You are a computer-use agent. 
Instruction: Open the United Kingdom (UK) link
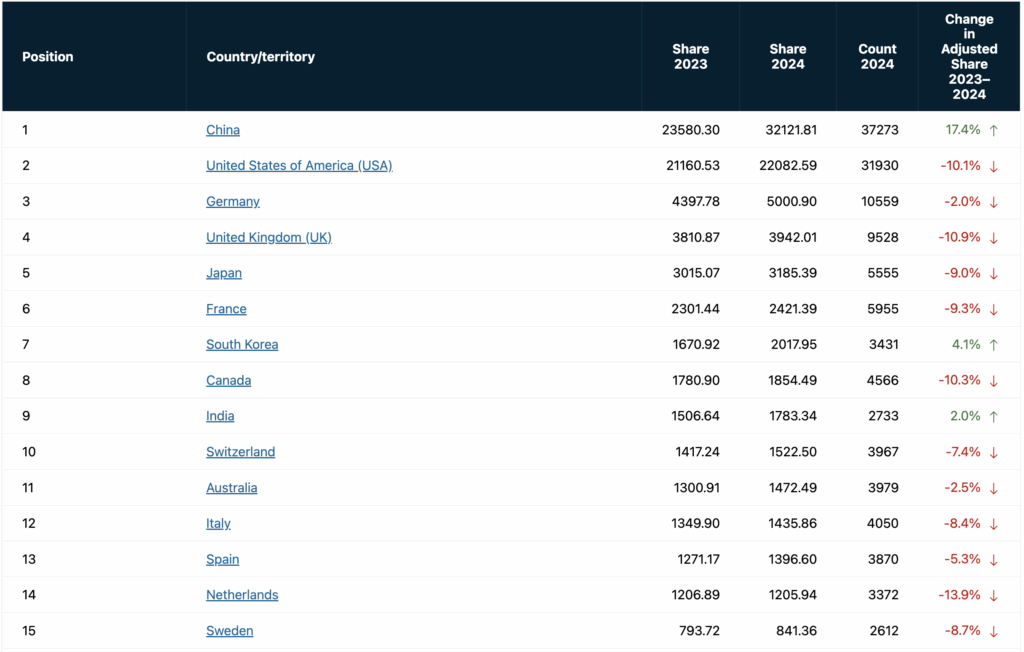pos(268,238)
